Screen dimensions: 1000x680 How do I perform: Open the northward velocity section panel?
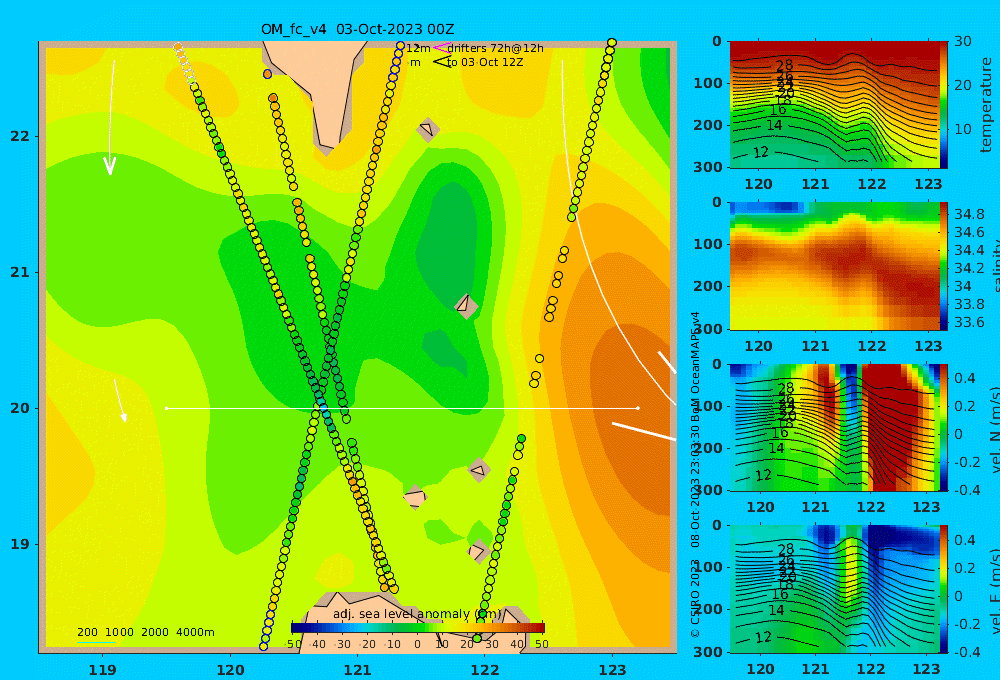(x=834, y=427)
